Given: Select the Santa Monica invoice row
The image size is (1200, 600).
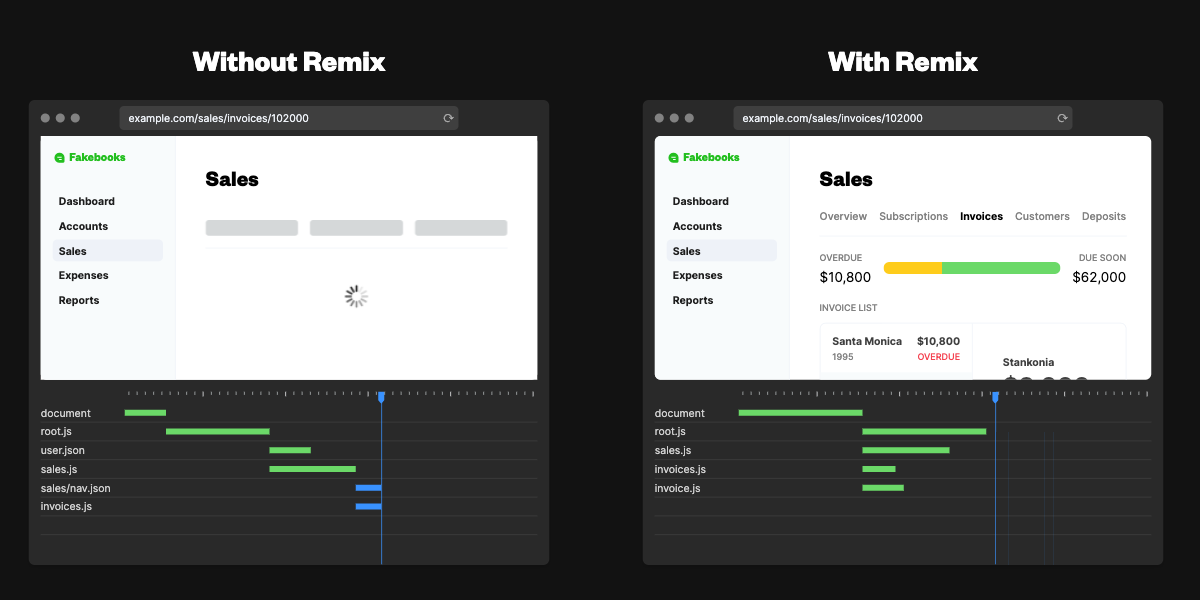Looking at the screenshot, I should tap(896, 349).
